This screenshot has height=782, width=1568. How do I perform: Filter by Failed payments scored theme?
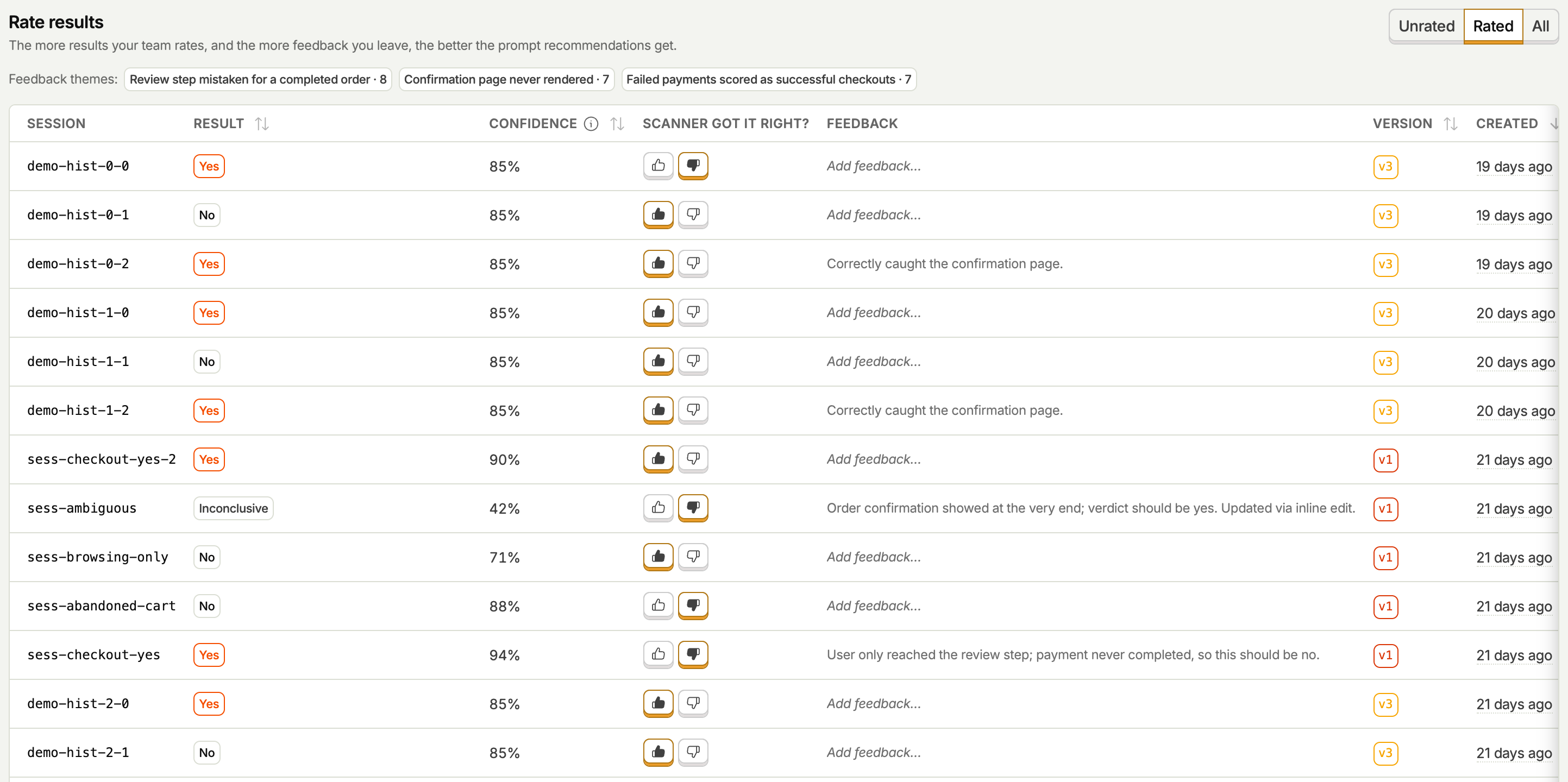[769, 79]
